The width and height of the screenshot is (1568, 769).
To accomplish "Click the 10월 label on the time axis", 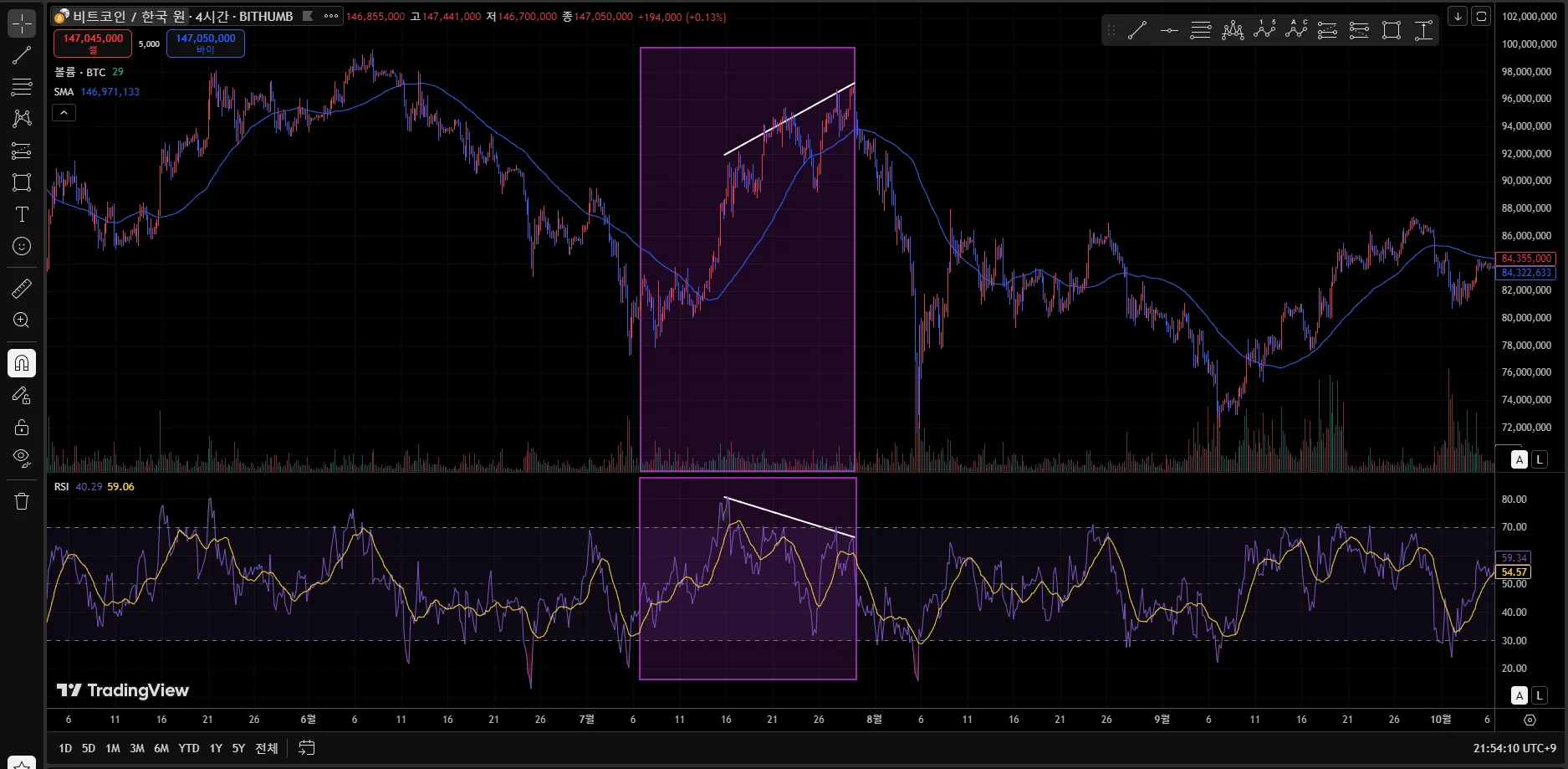I will 1441,720.
